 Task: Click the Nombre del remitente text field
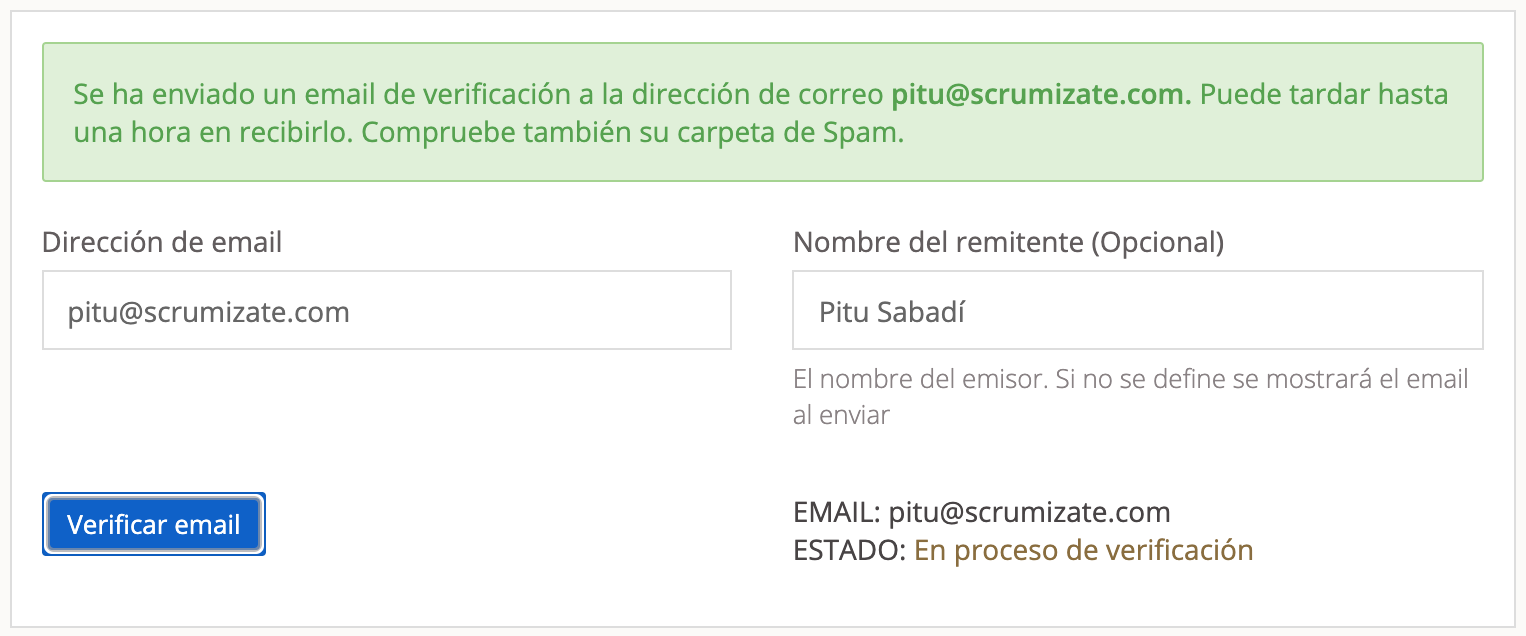pyautogui.click(x=1137, y=311)
